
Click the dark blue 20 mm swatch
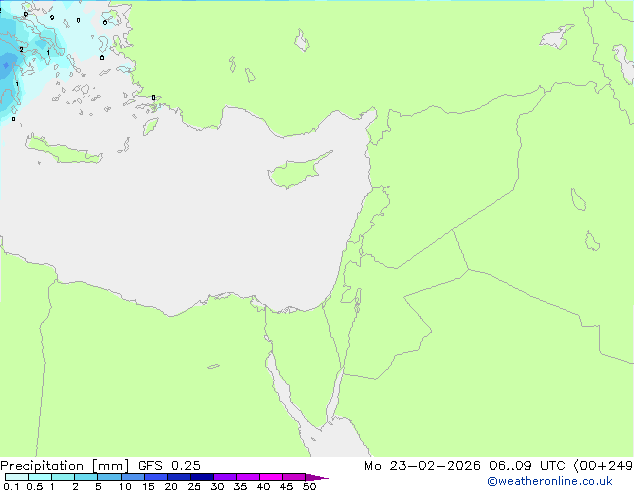(179, 477)
